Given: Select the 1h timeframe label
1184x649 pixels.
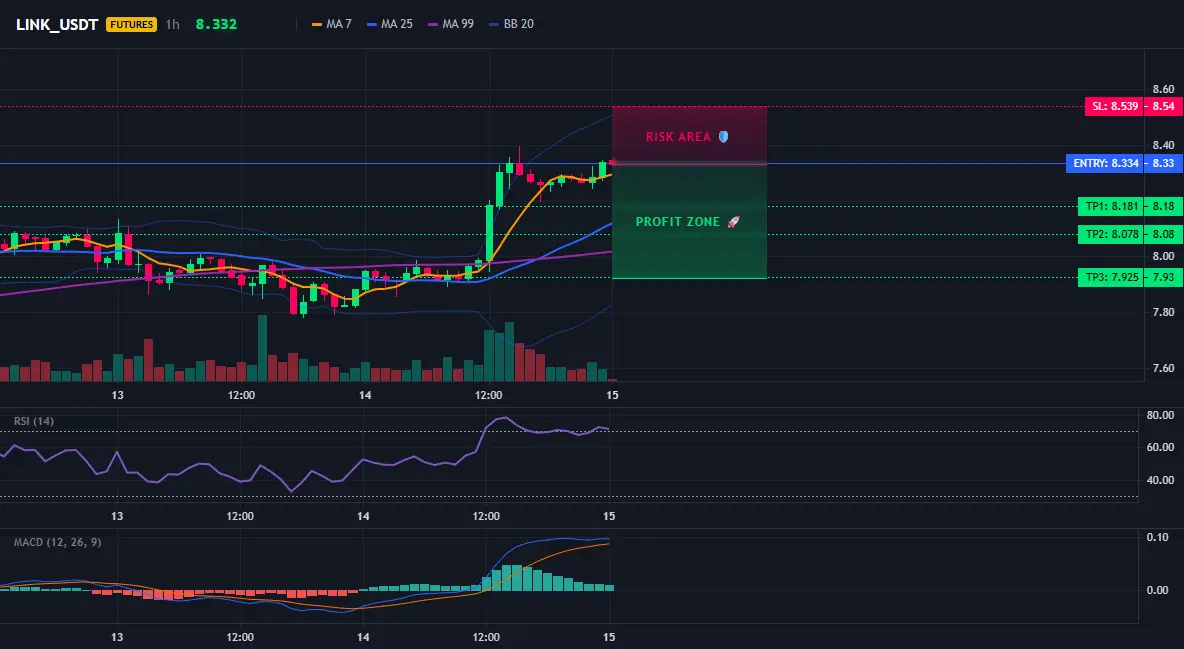Looking at the screenshot, I should [173, 24].
